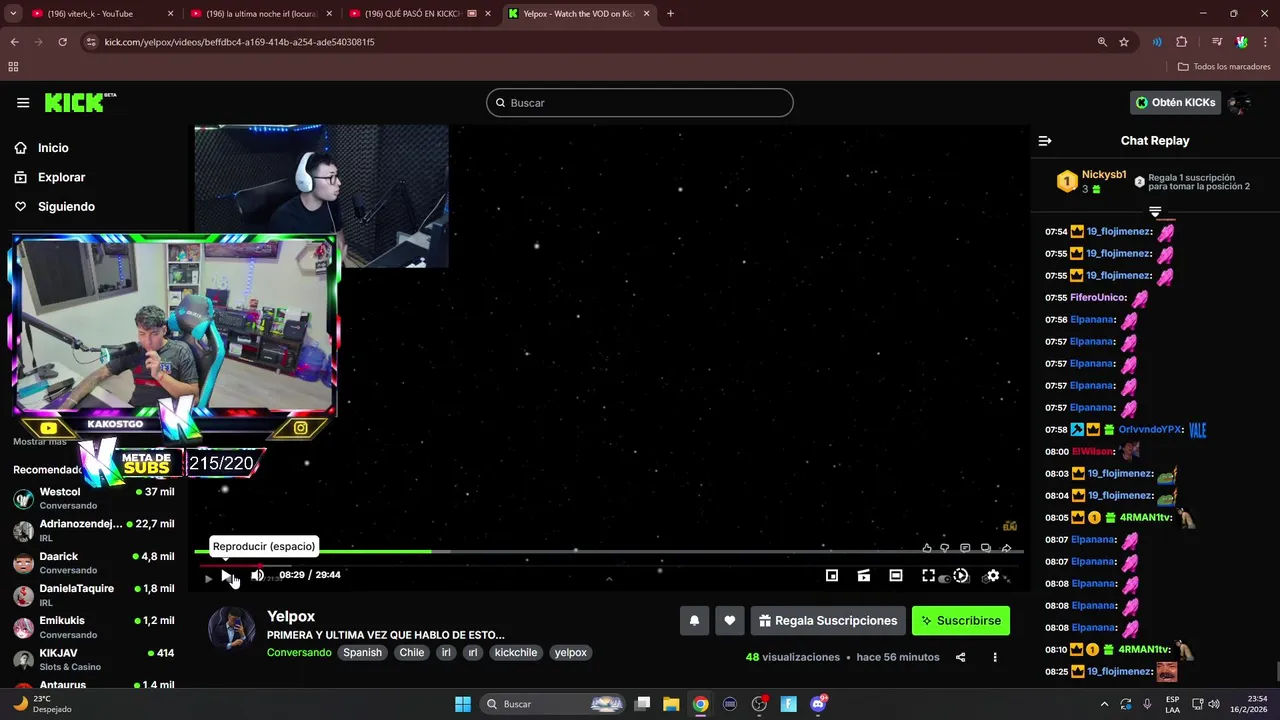Open the Task View taskbar button
1280x720 pixels.
pyautogui.click(x=643, y=704)
